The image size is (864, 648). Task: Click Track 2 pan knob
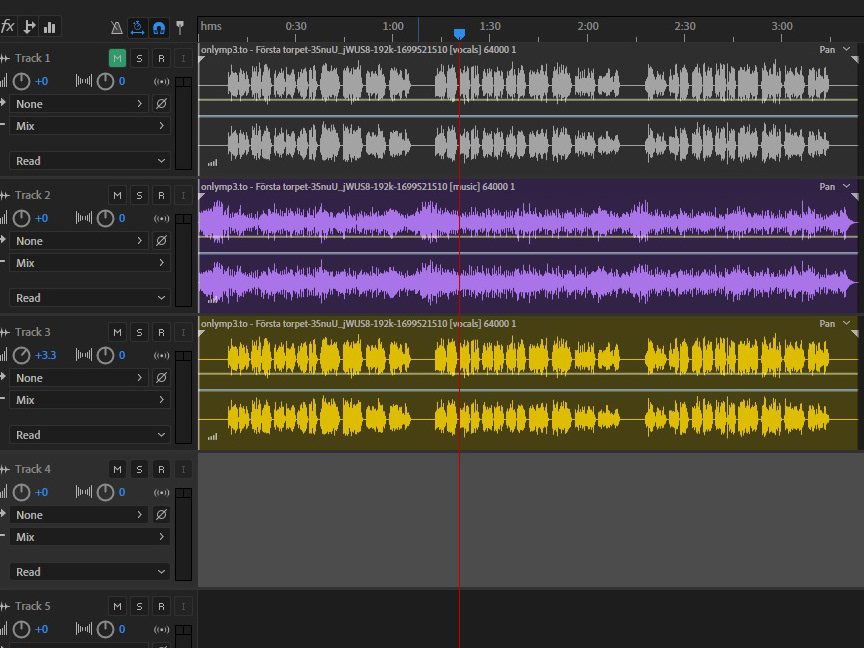pyautogui.click(x=105, y=219)
